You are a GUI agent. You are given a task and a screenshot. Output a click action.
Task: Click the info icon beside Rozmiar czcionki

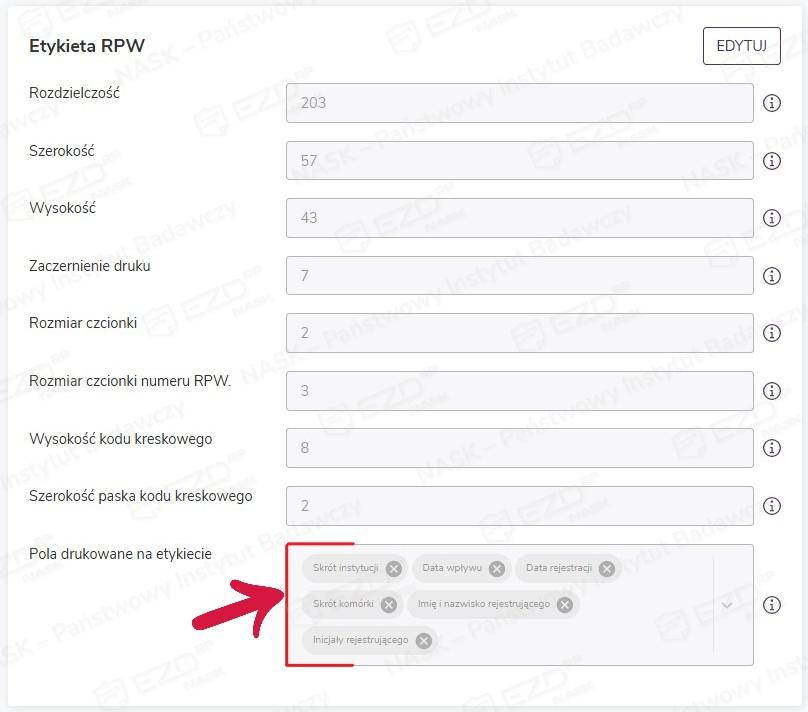(x=771, y=333)
